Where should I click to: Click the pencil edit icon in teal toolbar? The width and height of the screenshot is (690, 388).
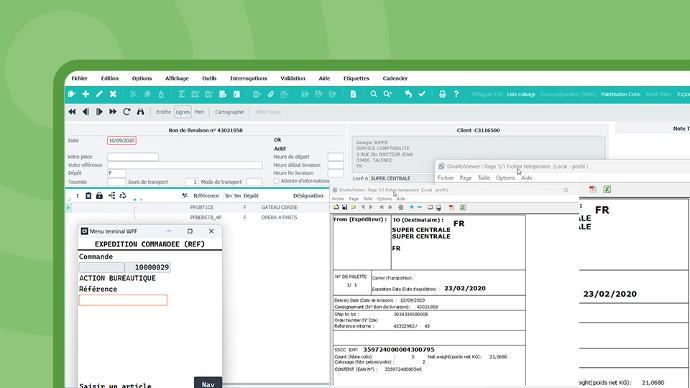pyautogui.click(x=99, y=94)
